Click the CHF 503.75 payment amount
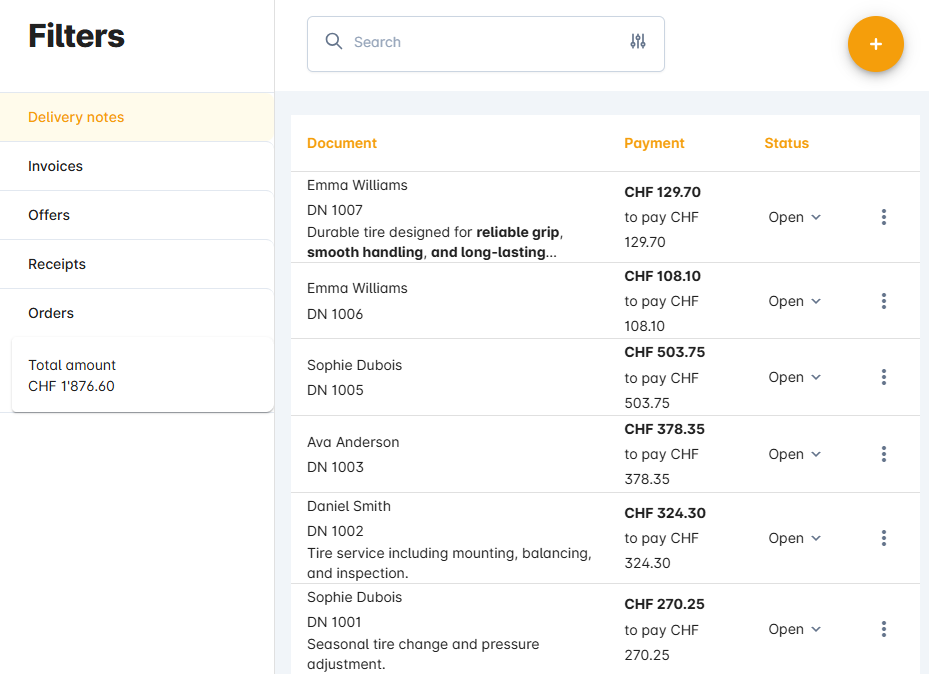Viewport: 929px width, 674px height. pyautogui.click(x=665, y=352)
